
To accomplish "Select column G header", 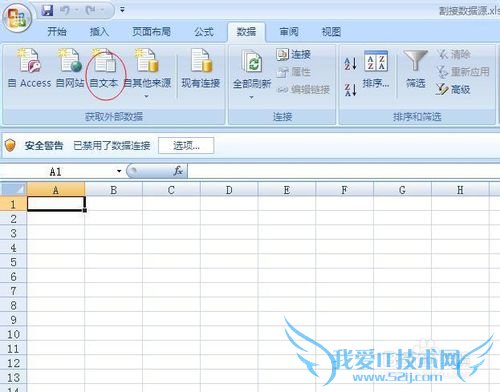I will (x=402, y=190).
